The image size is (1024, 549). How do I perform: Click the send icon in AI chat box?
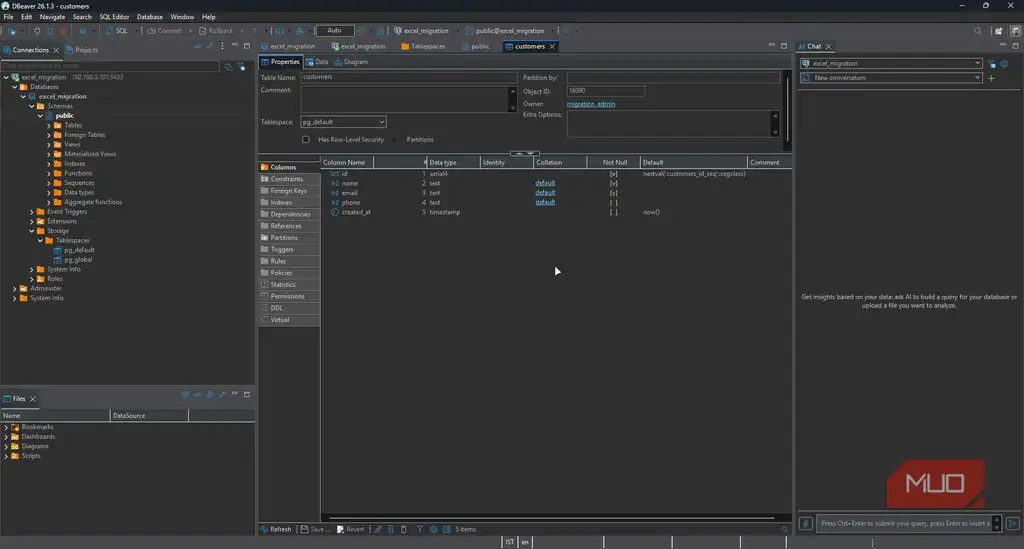pos(1012,524)
